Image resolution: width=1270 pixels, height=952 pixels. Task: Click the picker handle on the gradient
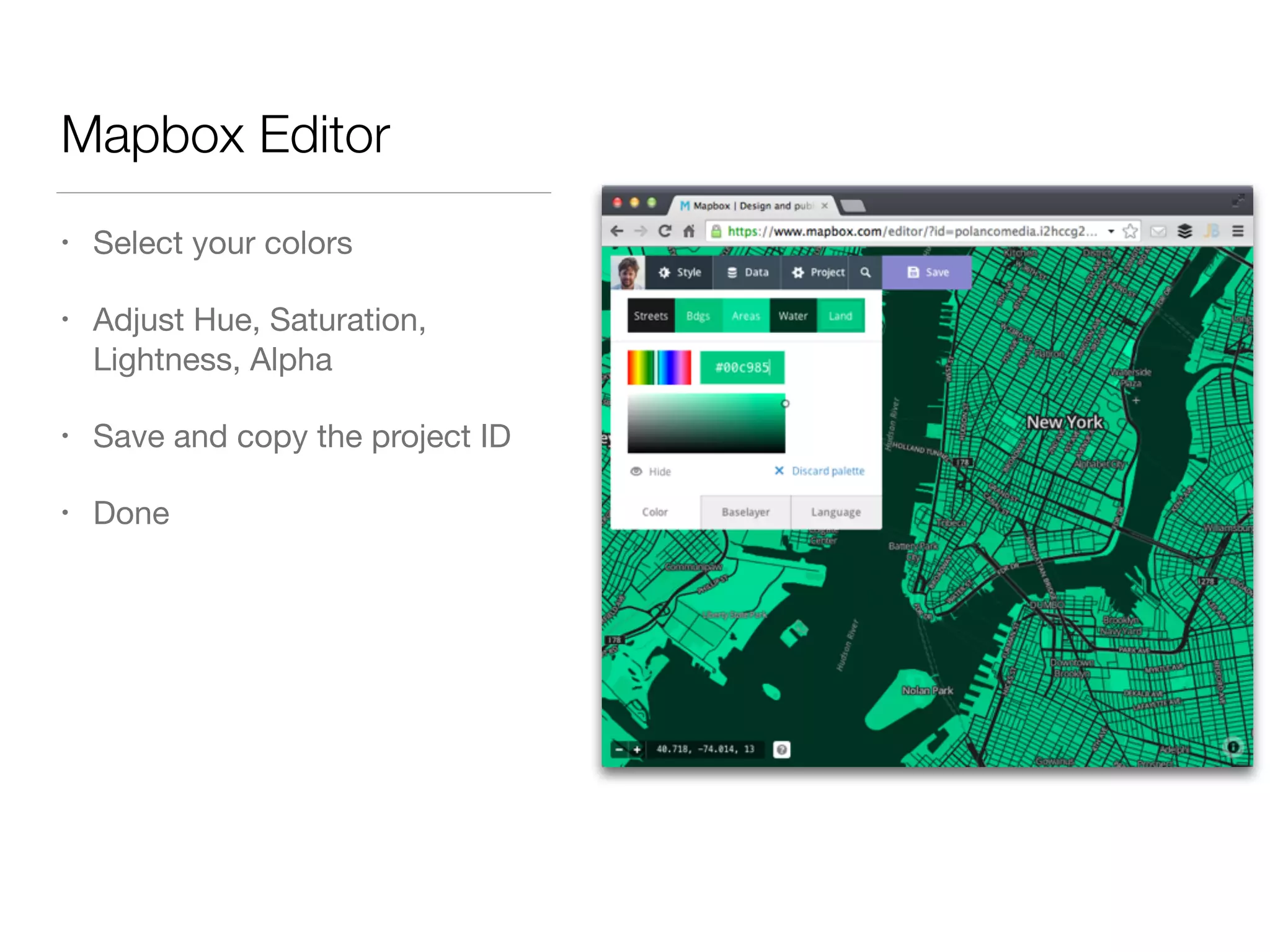[x=785, y=403]
